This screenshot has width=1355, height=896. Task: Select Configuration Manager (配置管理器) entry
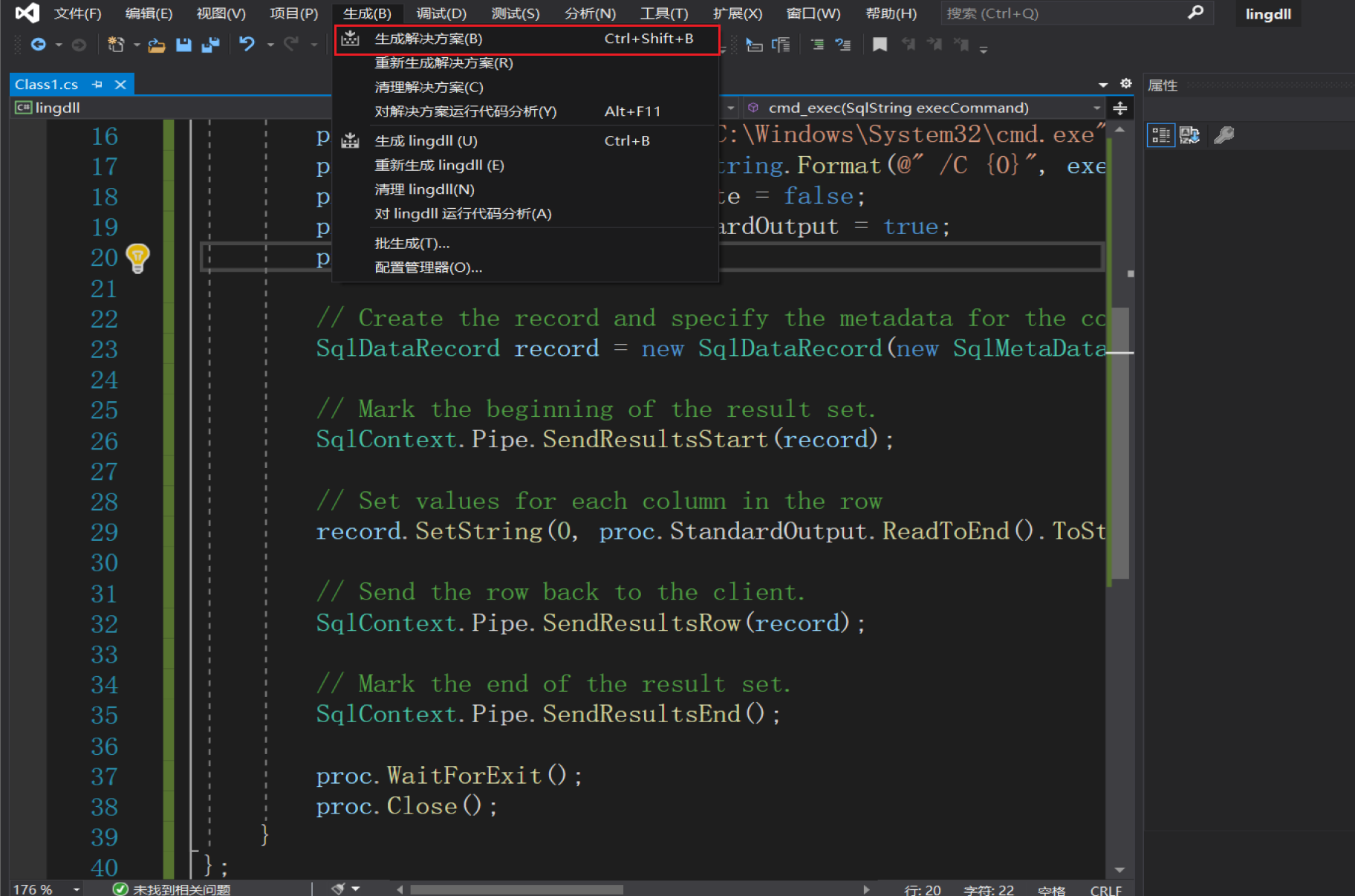526,267
